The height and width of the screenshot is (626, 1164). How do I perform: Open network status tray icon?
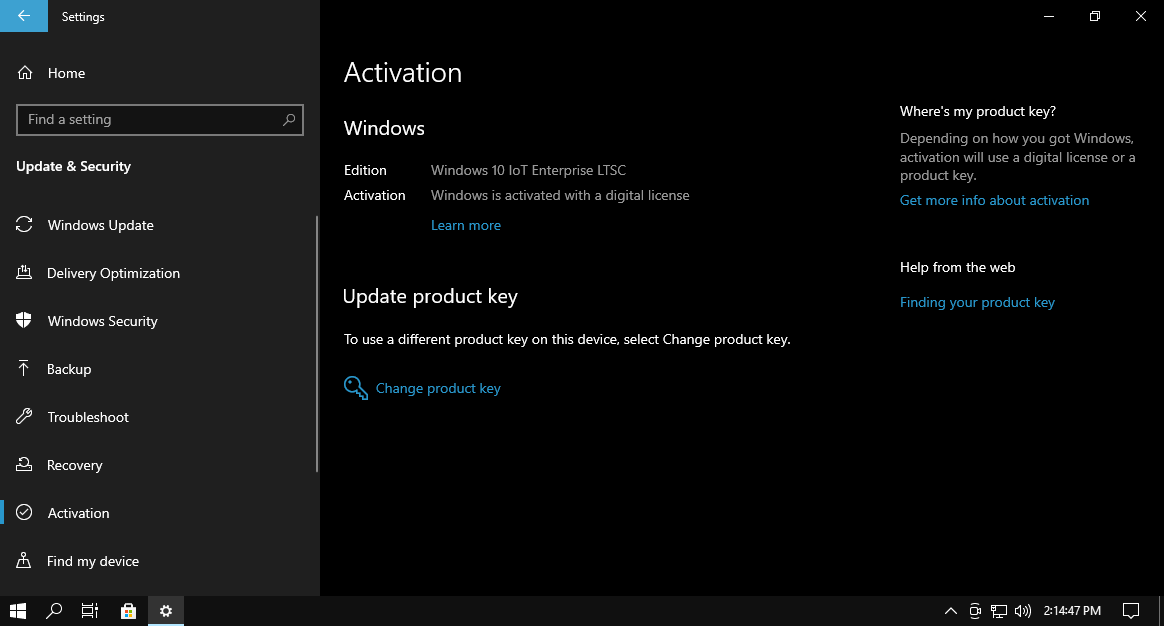pyautogui.click(x=999, y=611)
